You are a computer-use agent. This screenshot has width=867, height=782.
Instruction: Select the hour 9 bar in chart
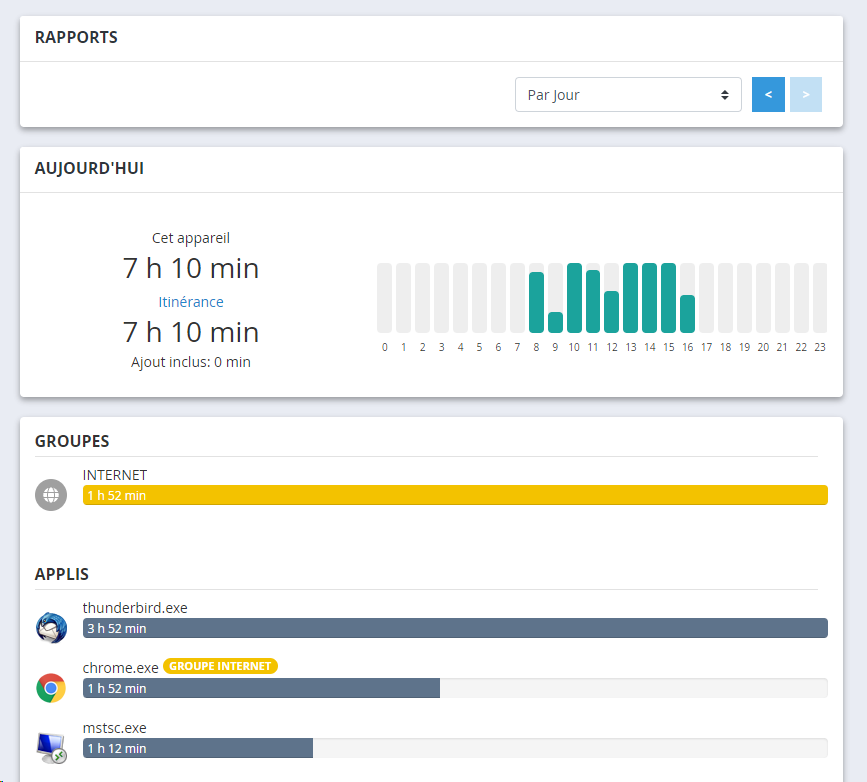tap(555, 321)
